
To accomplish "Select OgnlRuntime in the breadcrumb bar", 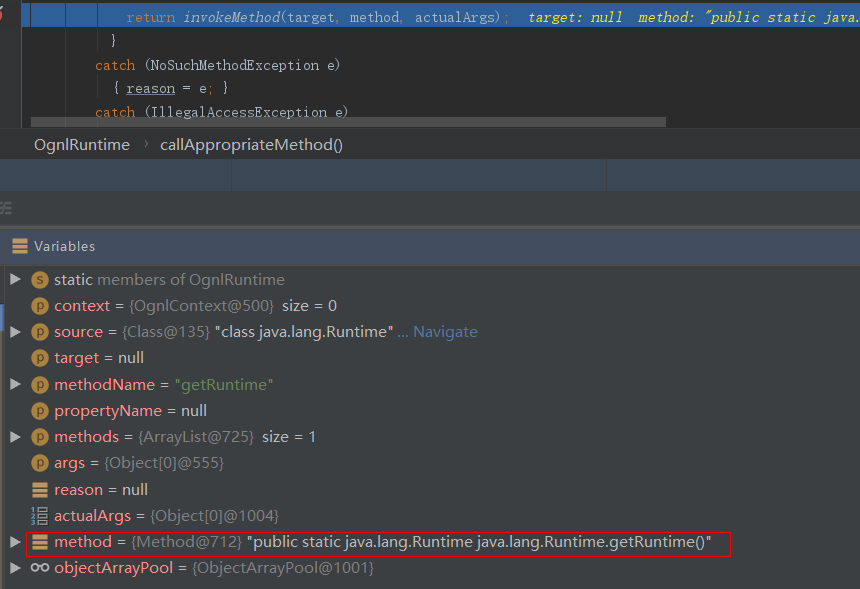I will point(82,145).
